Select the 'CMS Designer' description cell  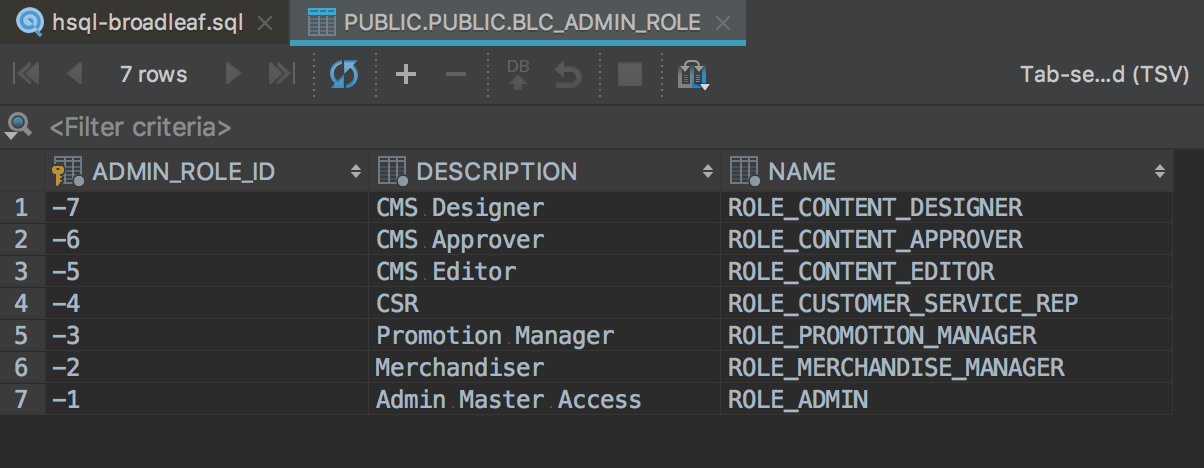coord(545,208)
